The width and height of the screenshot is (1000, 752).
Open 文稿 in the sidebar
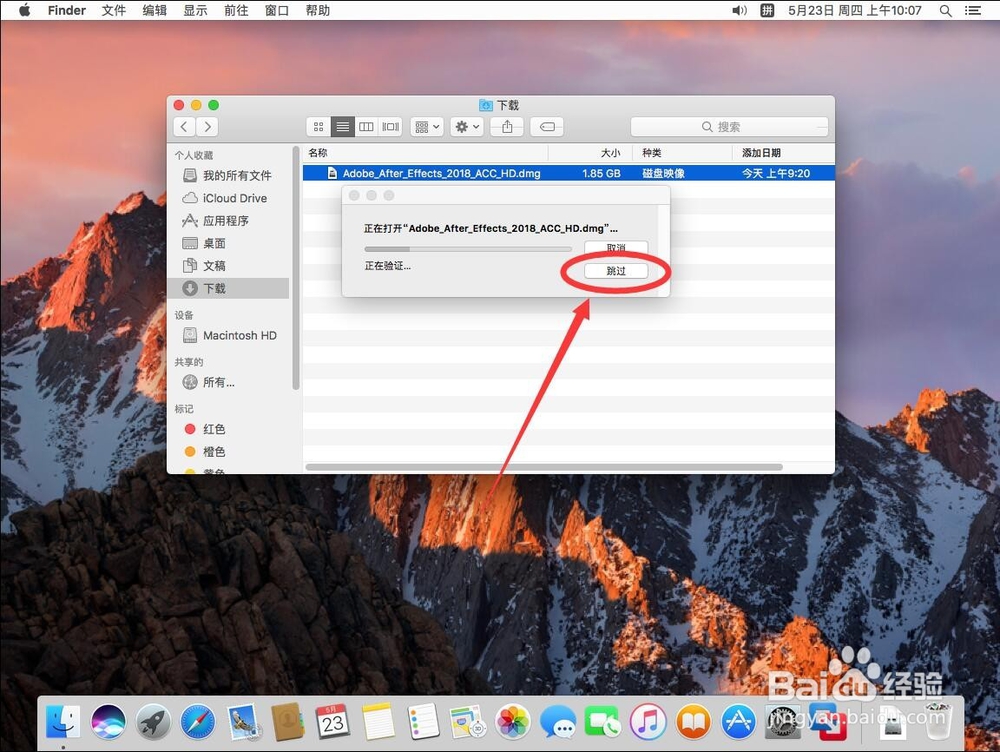(228, 265)
